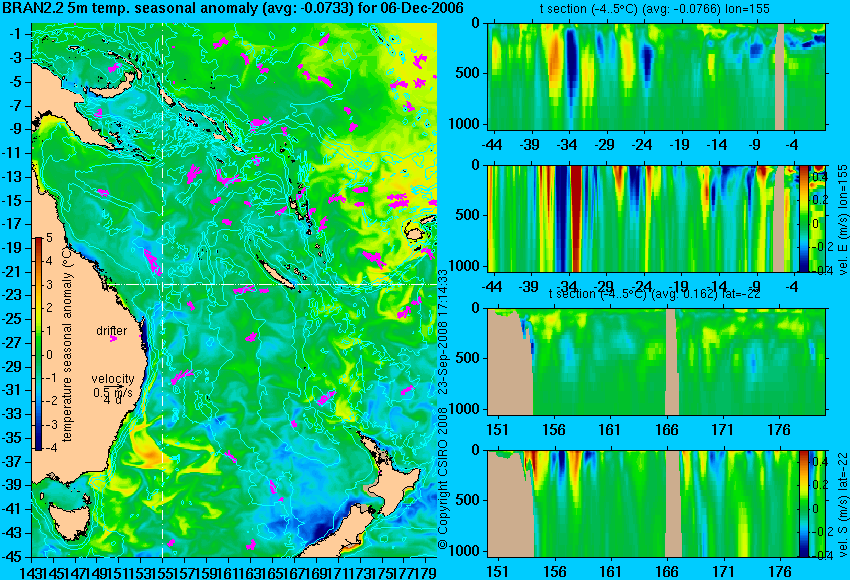850x580 pixels.
Task: Click the '-34' tick under the lon=155 temperature section
Action: [x=567, y=145]
